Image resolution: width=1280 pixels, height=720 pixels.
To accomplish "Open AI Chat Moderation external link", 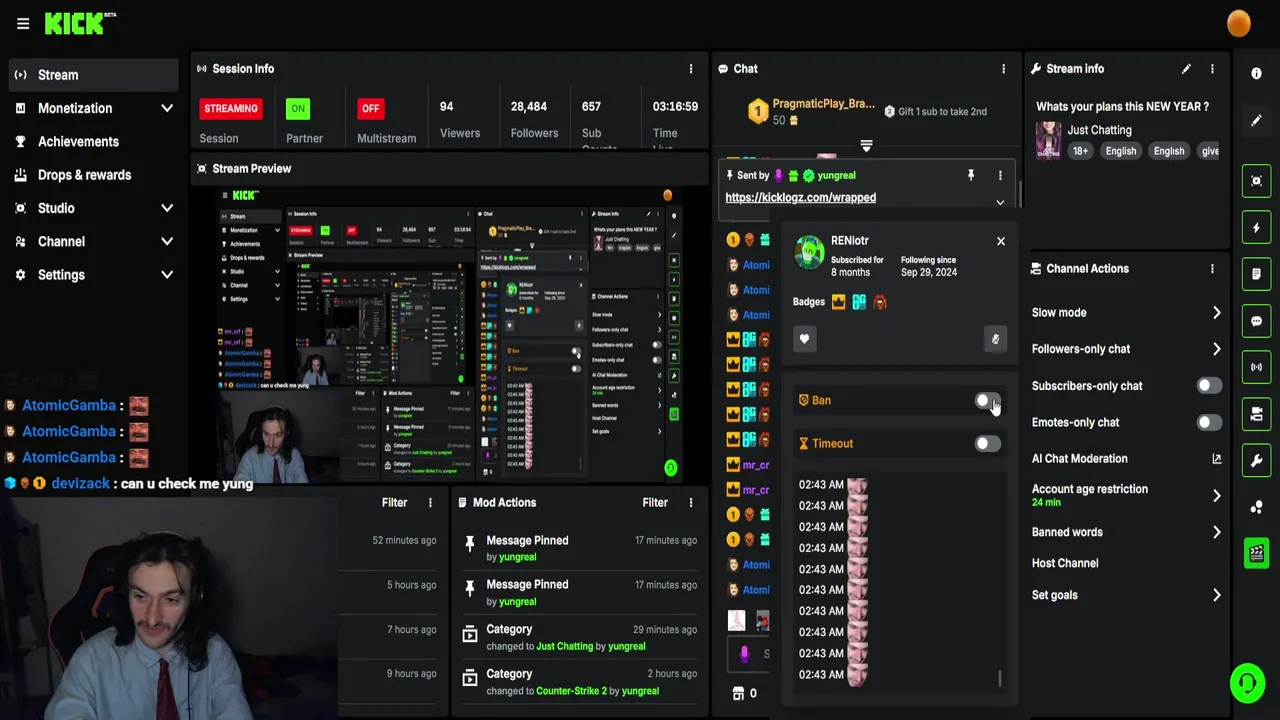I will coord(1216,459).
